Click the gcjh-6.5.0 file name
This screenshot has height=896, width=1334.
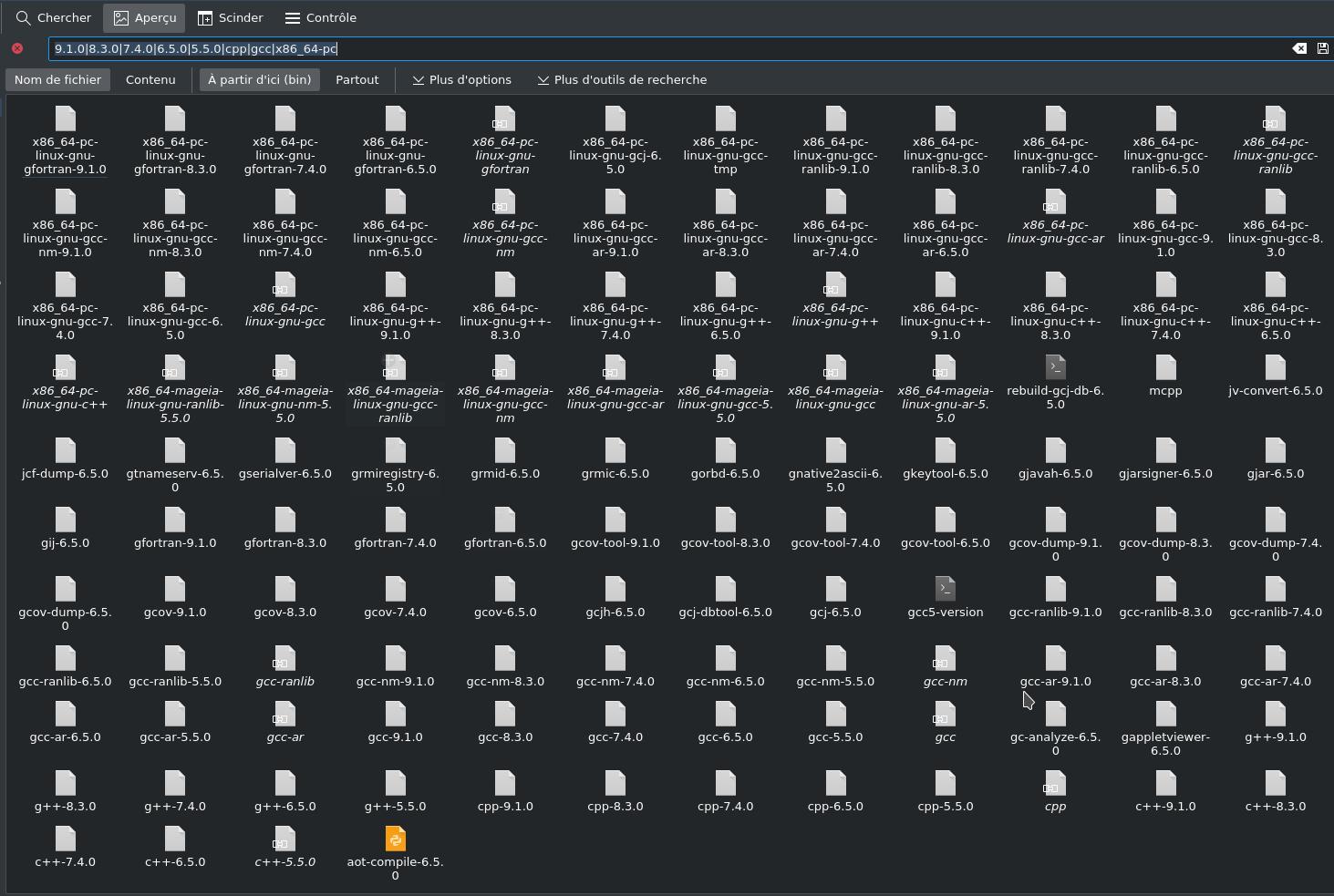click(x=615, y=612)
